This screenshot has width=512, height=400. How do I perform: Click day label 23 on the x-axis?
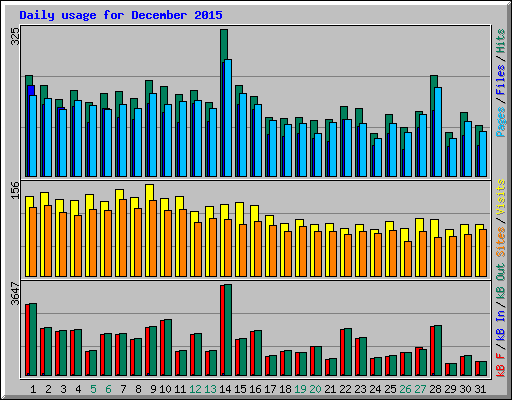[x=360, y=389]
